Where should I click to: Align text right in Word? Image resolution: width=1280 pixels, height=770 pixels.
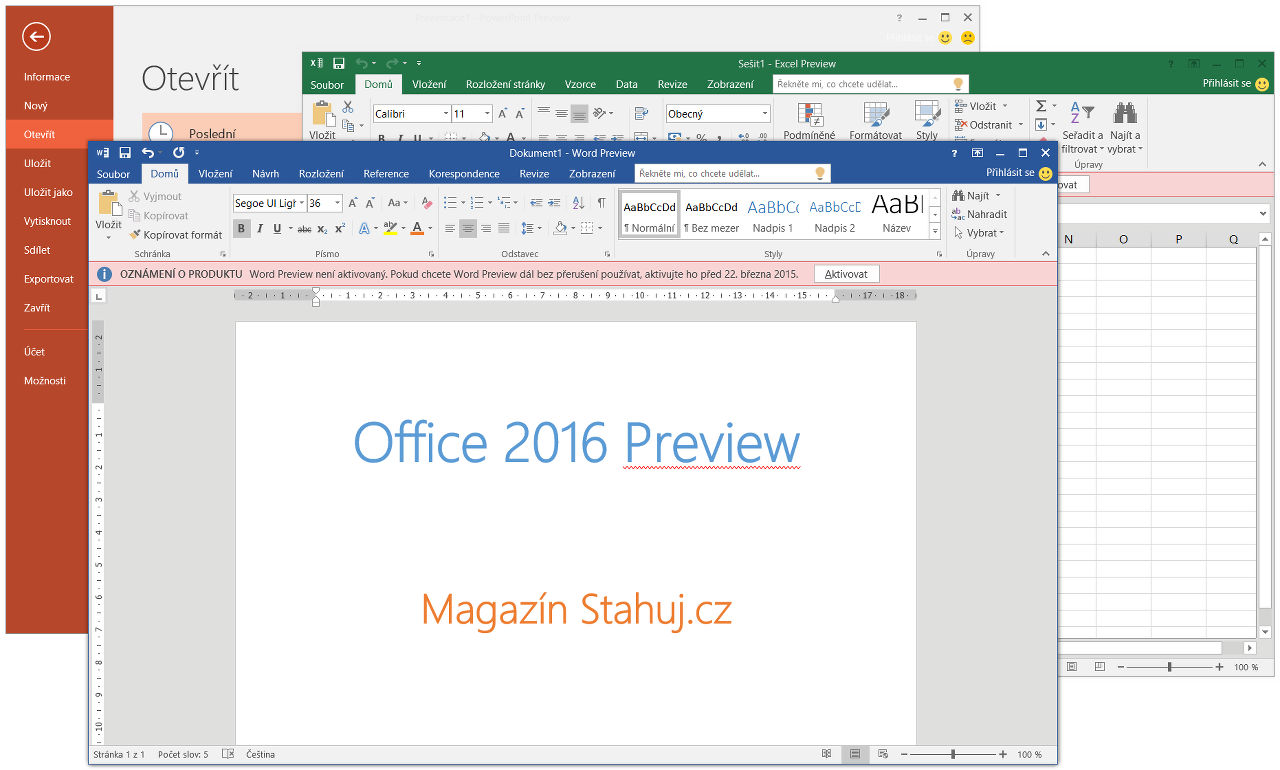(486, 229)
